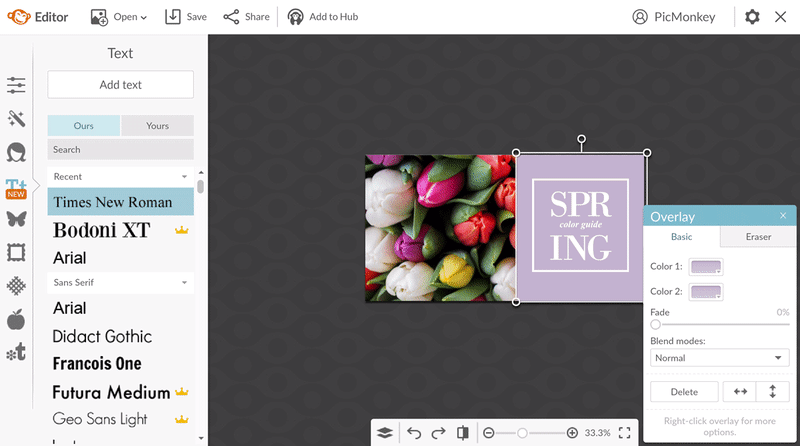Image resolution: width=800 pixels, height=446 pixels.
Task: Select the Frames tool icon
Action: (x=16, y=253)
